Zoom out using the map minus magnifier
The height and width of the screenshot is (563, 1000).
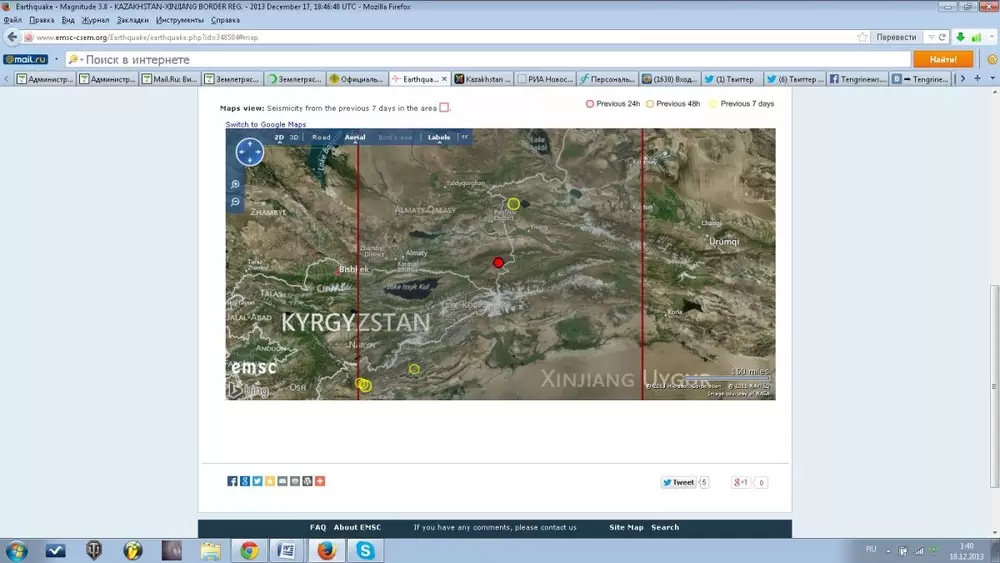(x=236, y=202)
